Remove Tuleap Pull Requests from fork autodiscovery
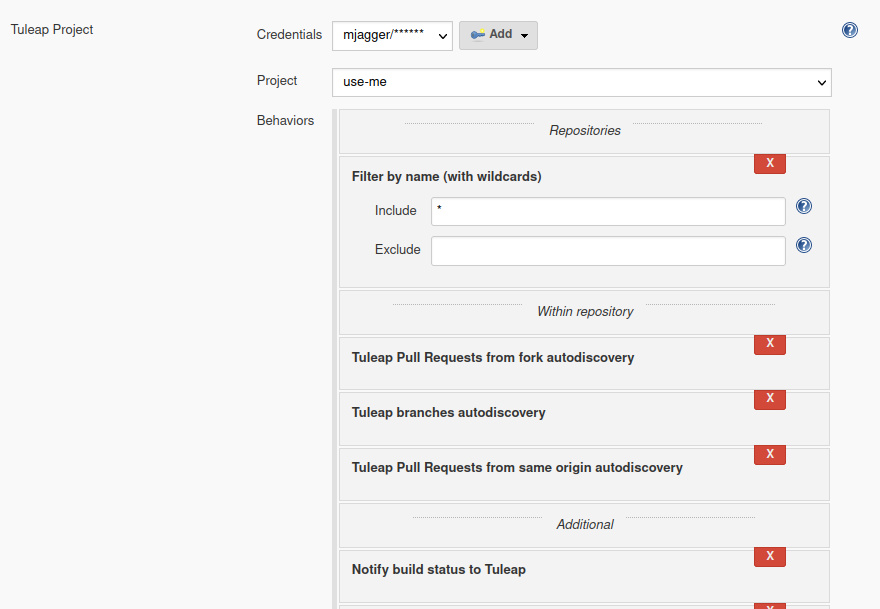The width and height of the screenshot is (880, 609). [x=769, y=344]
